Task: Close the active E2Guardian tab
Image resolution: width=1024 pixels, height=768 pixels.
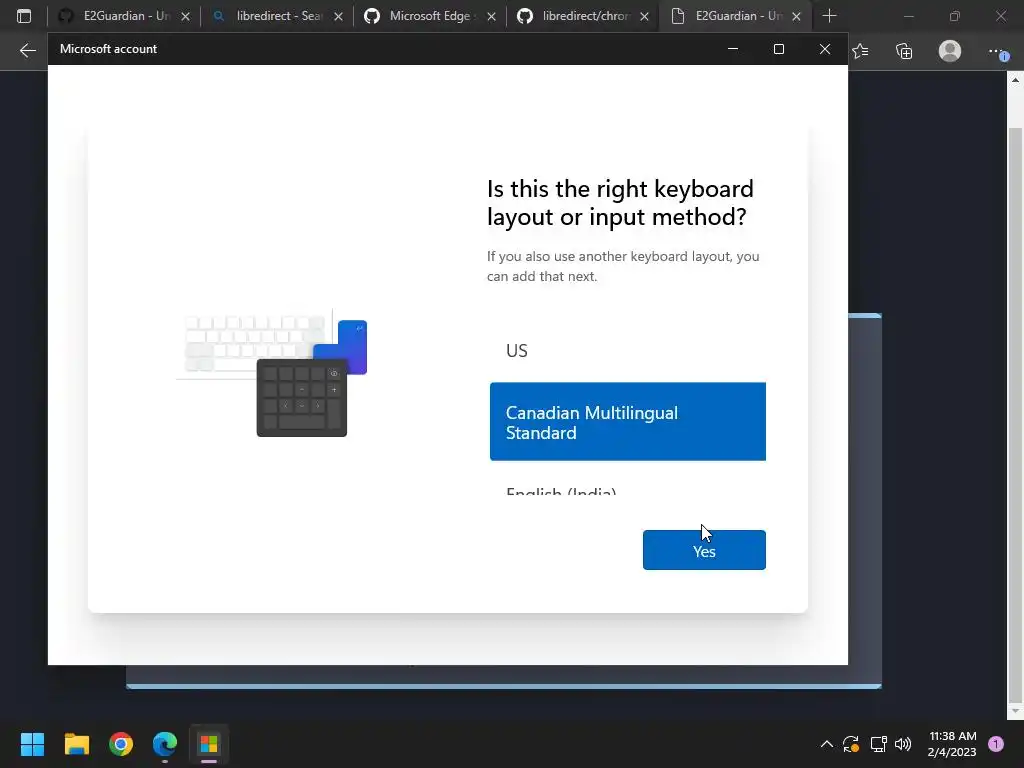Action: pyautogui.click(x=796, y=17)
